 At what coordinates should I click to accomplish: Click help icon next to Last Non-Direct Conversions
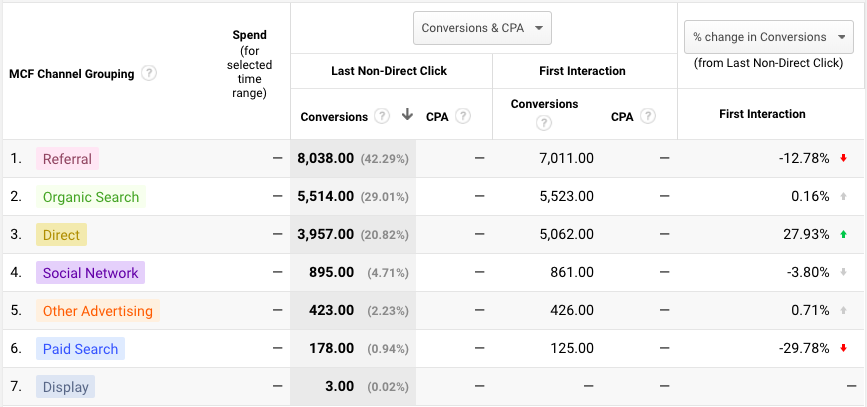point(382,116)
